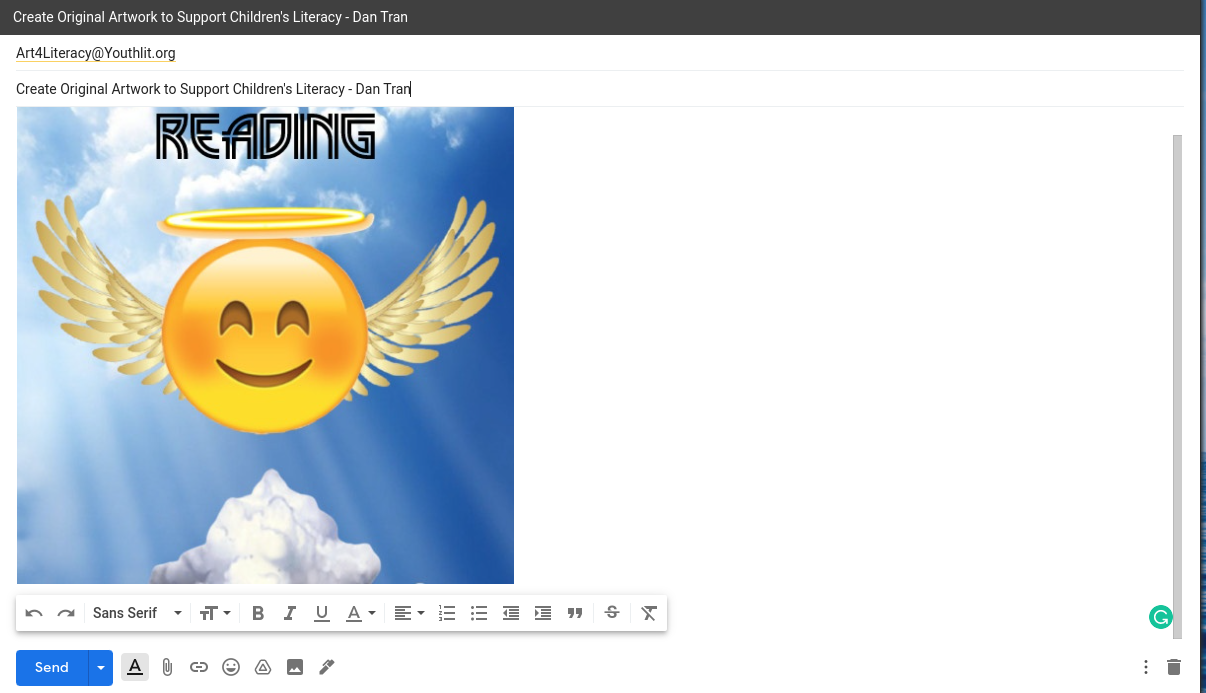Image resolution: width=1206 pixels, height=693 pixels.
Task: Open the text size menu
Action: [x=215, y=613]
